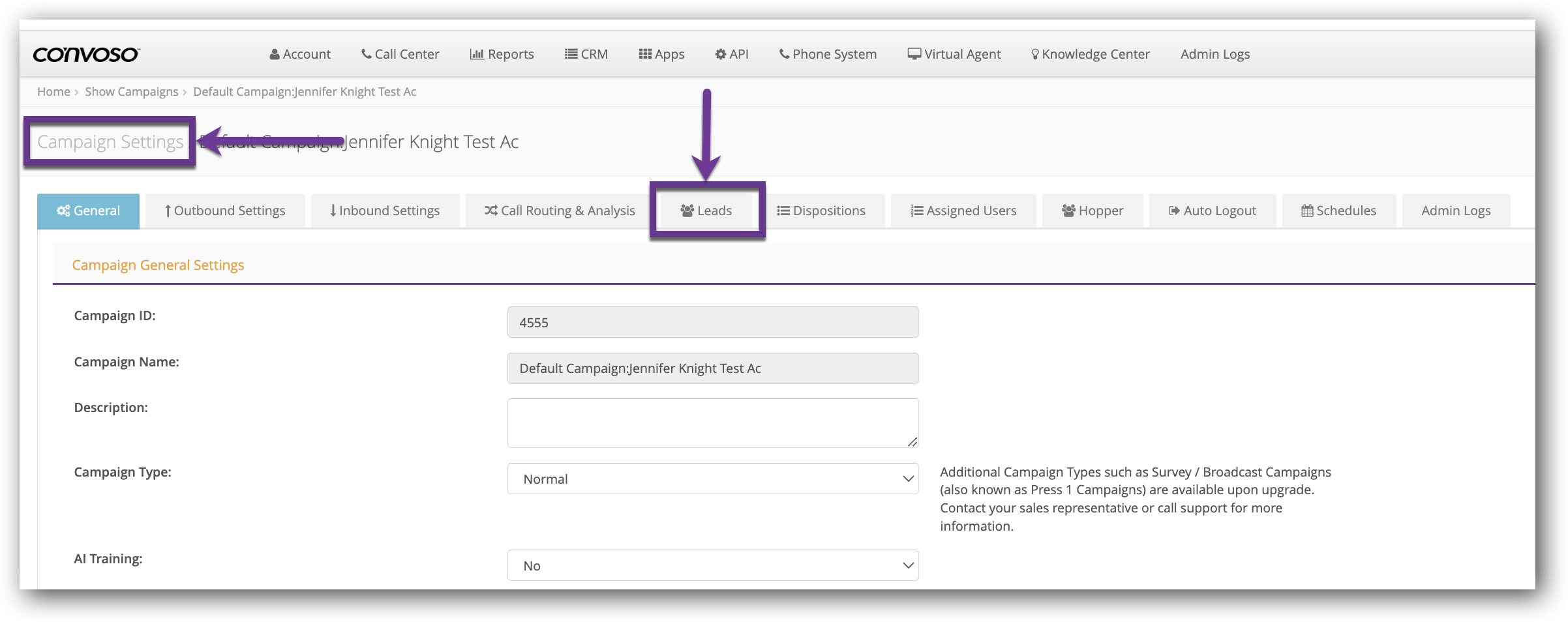This screenshot has width=1568, height=622.
Task: Click the Assigned Users list icon
Action: pos(917,211)
